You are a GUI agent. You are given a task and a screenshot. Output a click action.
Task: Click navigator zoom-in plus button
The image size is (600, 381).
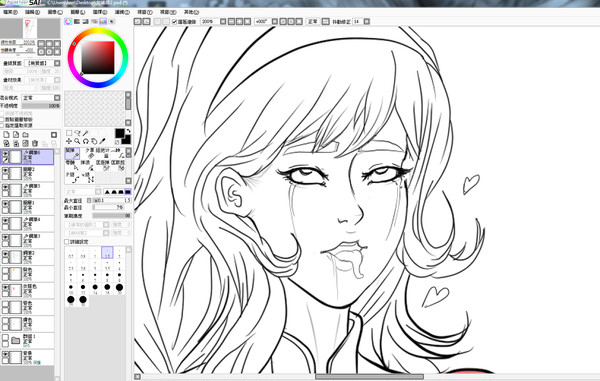pos(49,43)
